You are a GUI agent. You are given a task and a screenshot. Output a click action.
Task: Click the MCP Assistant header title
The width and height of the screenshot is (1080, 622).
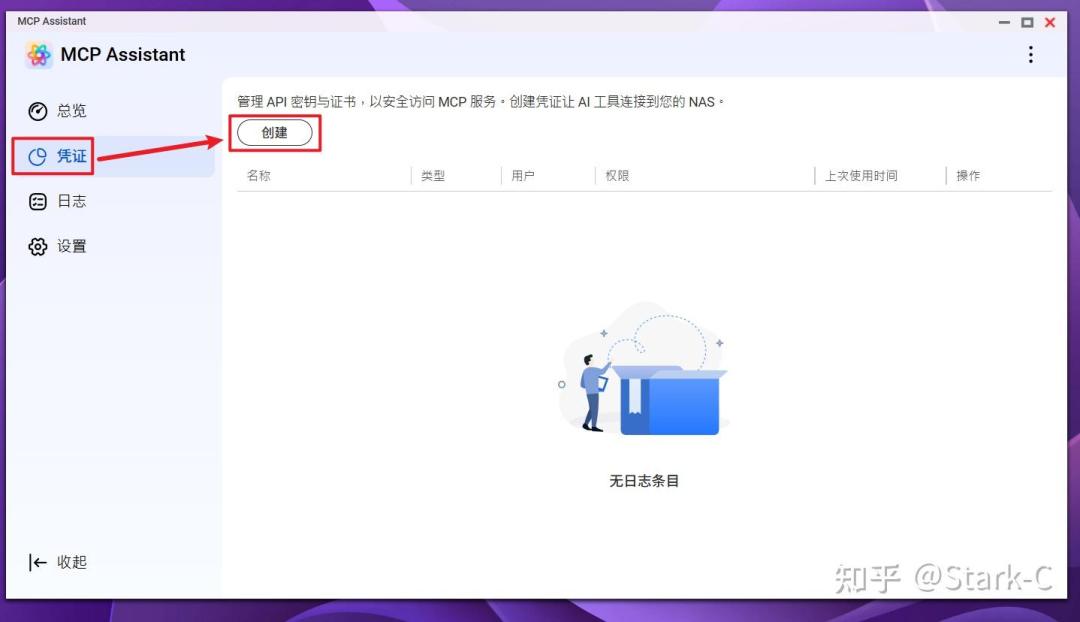pos(123,54)
